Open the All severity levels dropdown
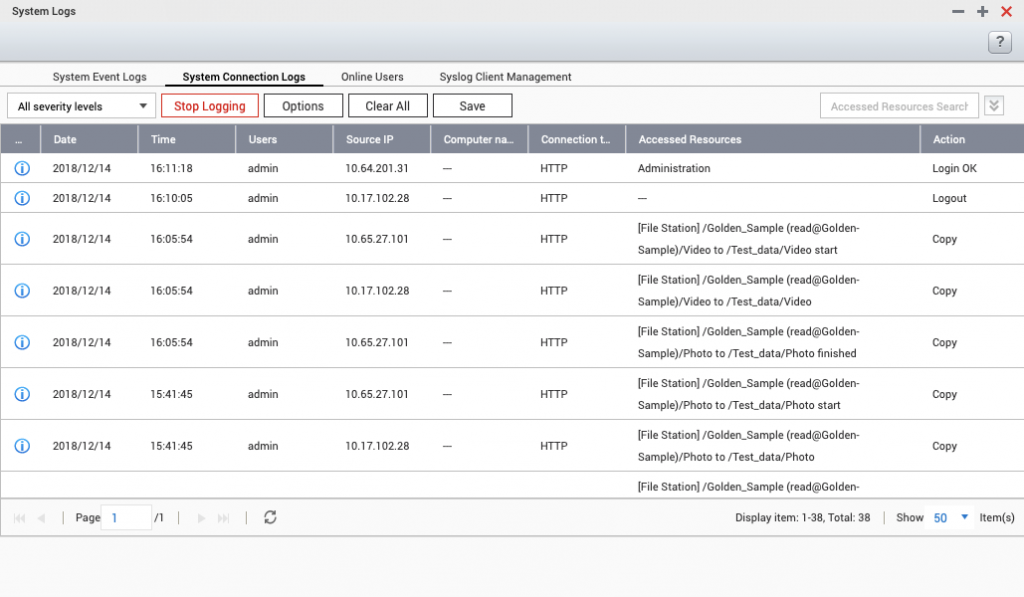This screenshot has height=597, width=1024. point(82,106)
